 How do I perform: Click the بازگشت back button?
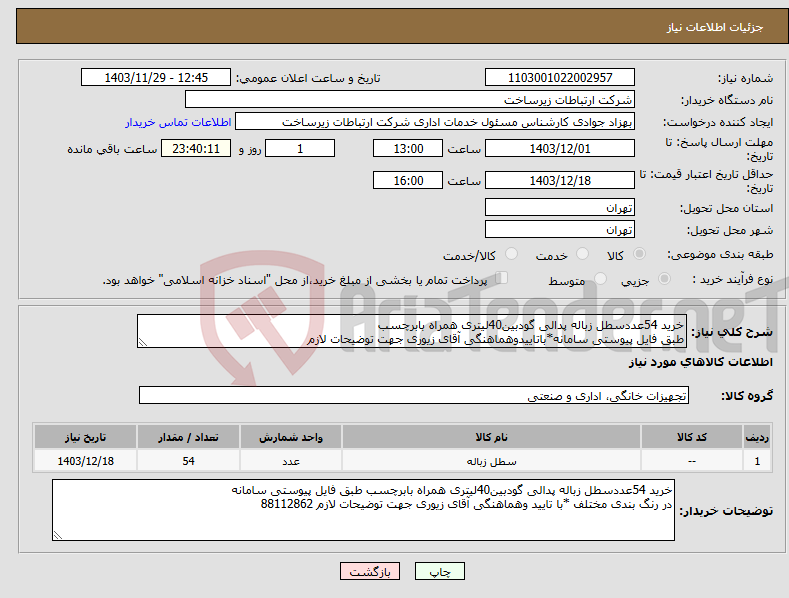370,571
